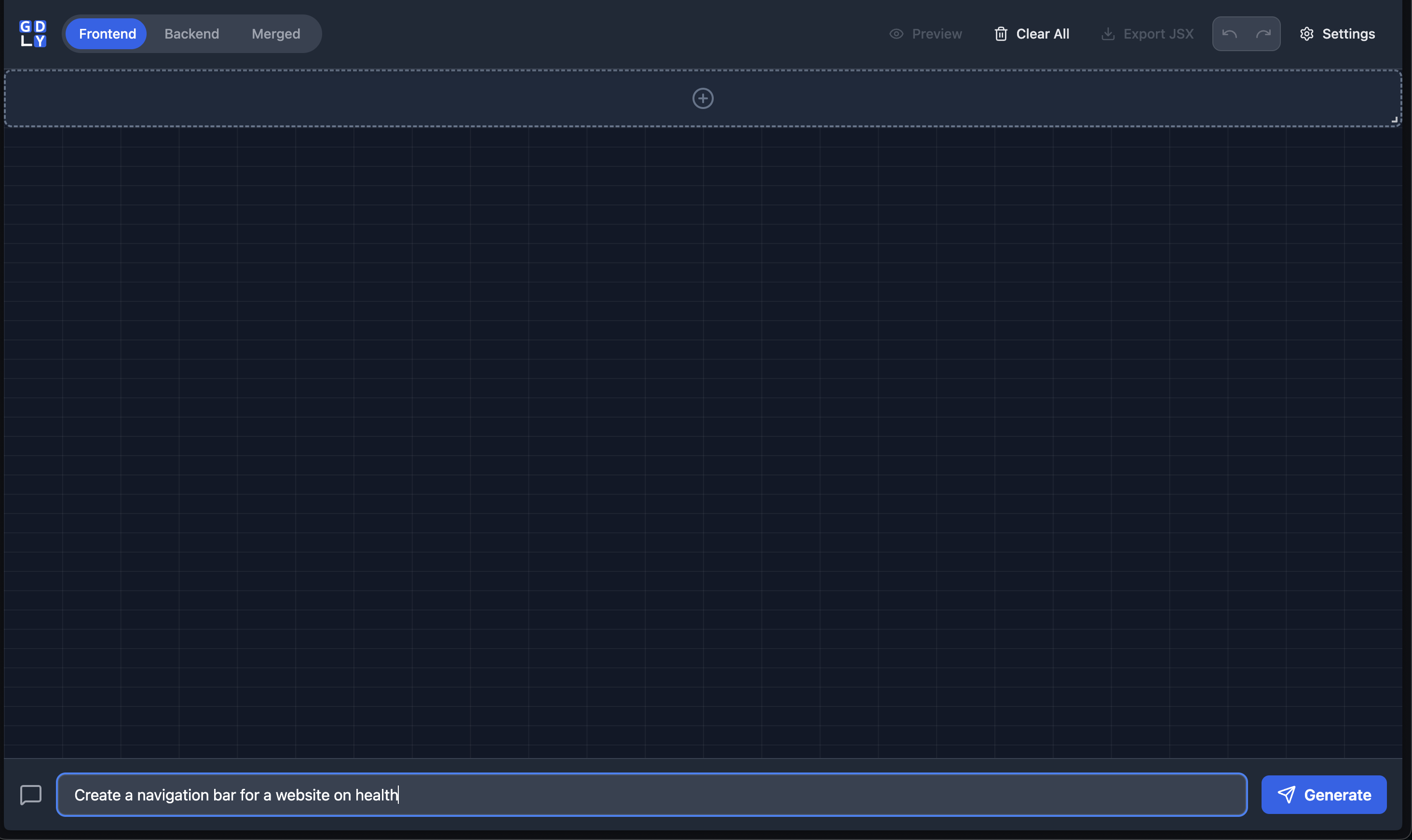Screen dimensions: 1412x840
Task: Open Settings via its text label
Action: [x=1348, y=34]
